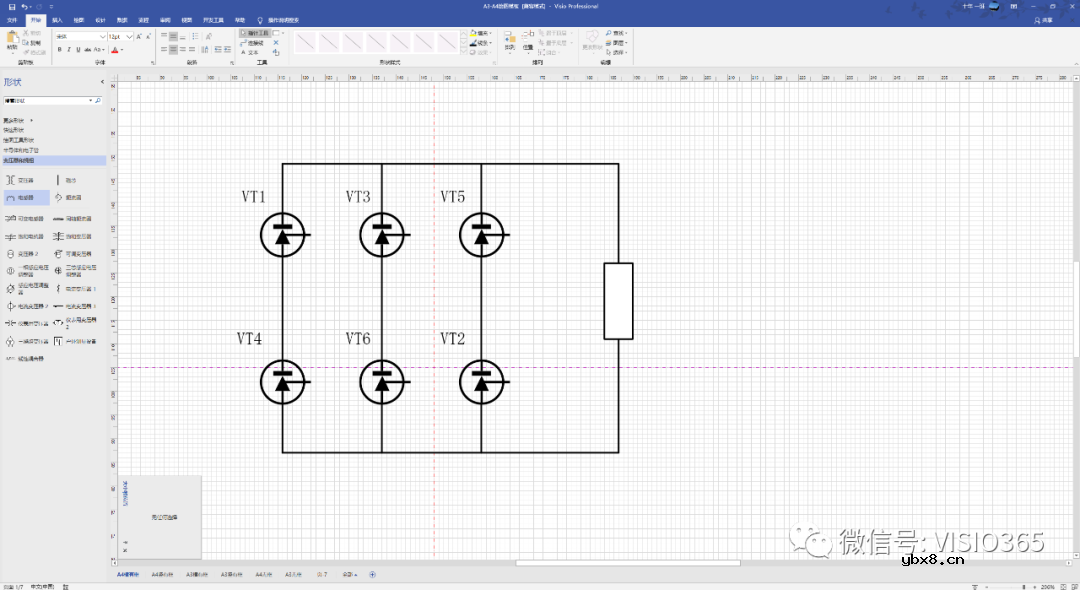1080x590 pixels.
Task: Choose the 电感器 shape in the stencil
Action: [26, 198]
